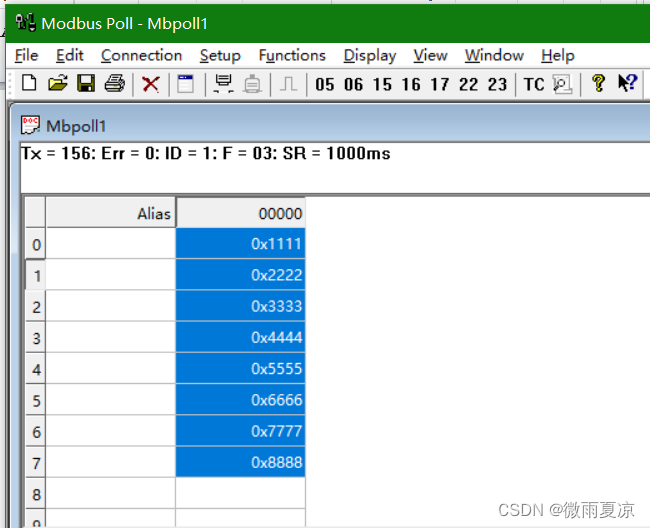Click the Modbus Poll title bar app icon

tap(26, 22)
